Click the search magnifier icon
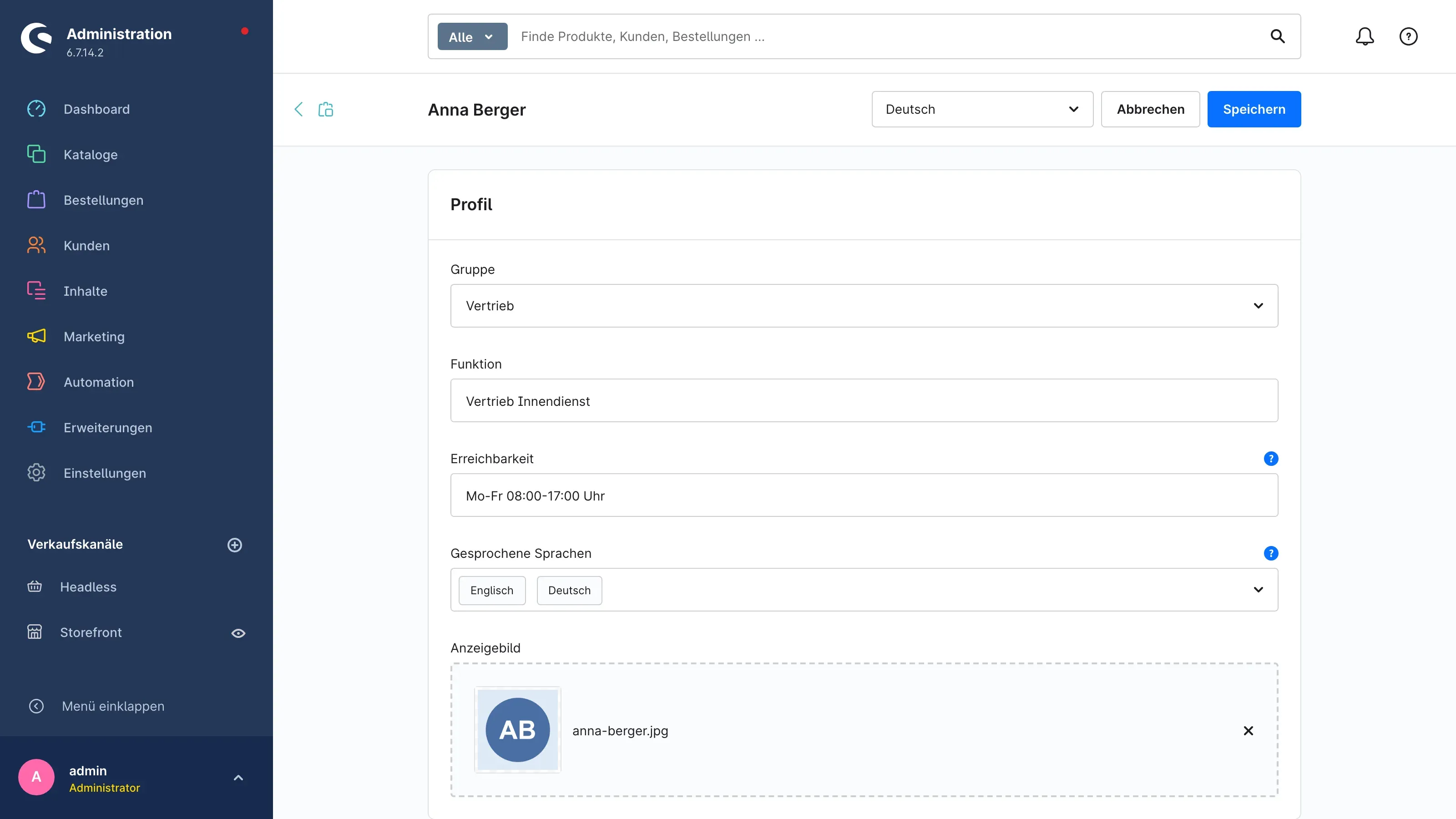 pos(1277,37)
